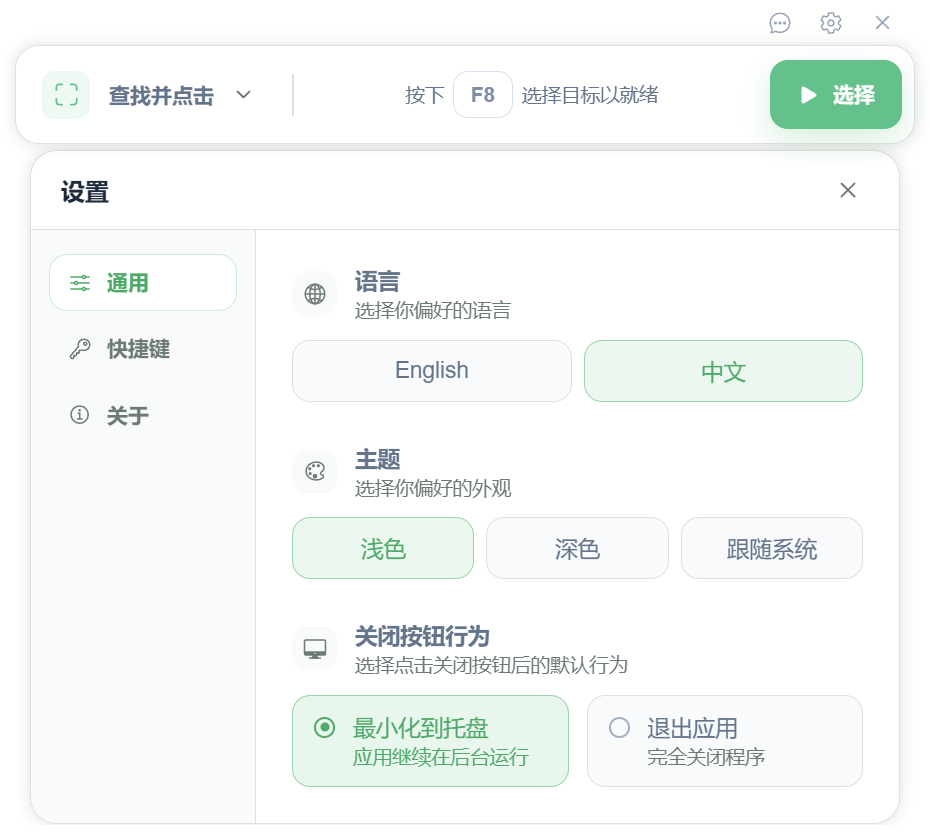This screenshot has width=930, height=836.
Task: Click the 查找并点击 mode label
Action: [x=161, y=95]
